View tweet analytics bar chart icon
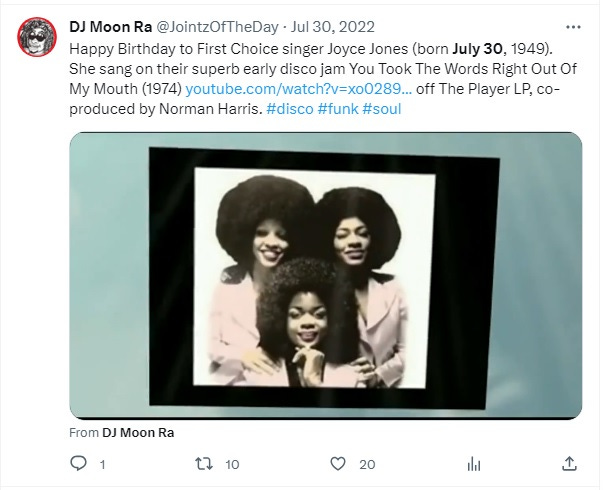 (x=473, y=464)
